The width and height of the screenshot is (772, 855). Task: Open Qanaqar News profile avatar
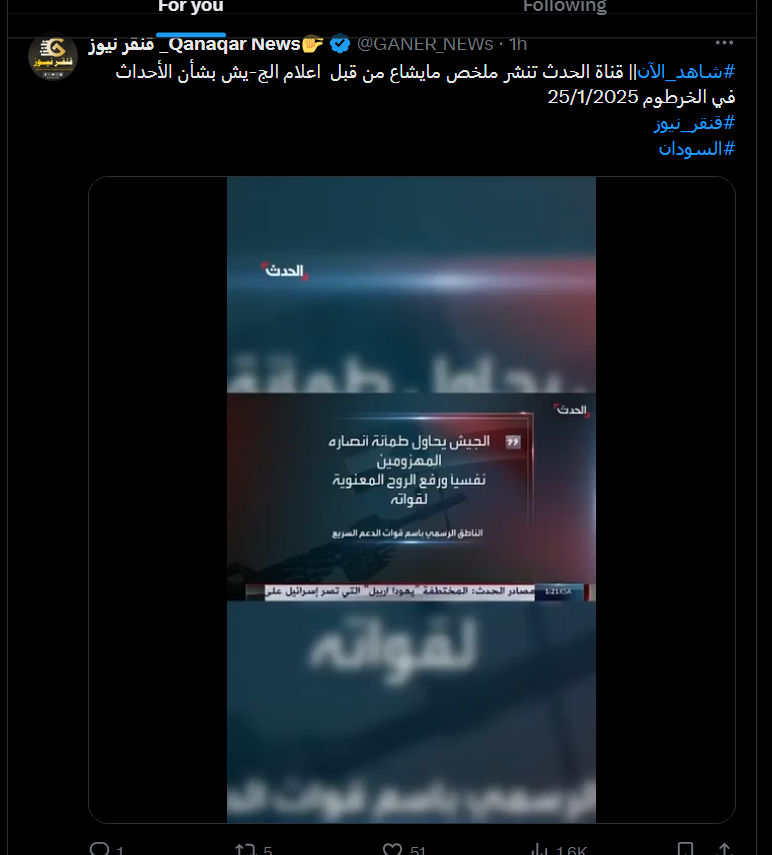pyautogui.click(x=53, y=56)
